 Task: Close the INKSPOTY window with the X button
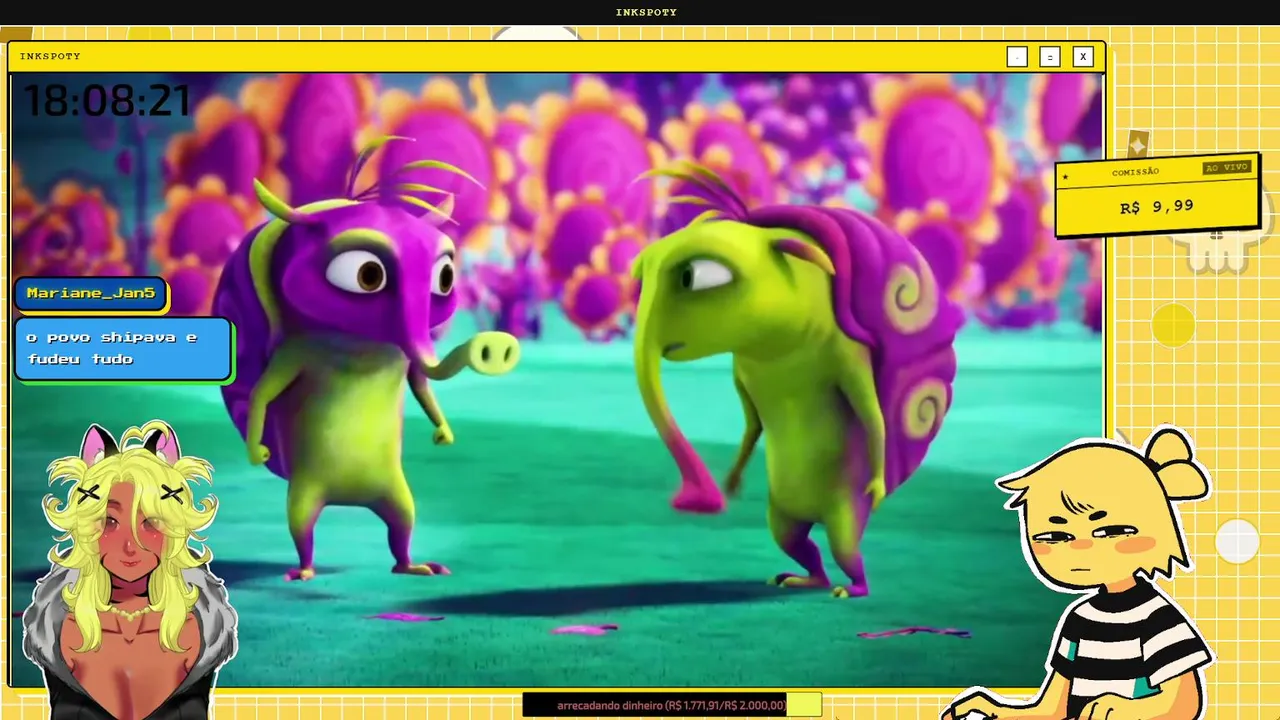click(x=1082, y=57)
